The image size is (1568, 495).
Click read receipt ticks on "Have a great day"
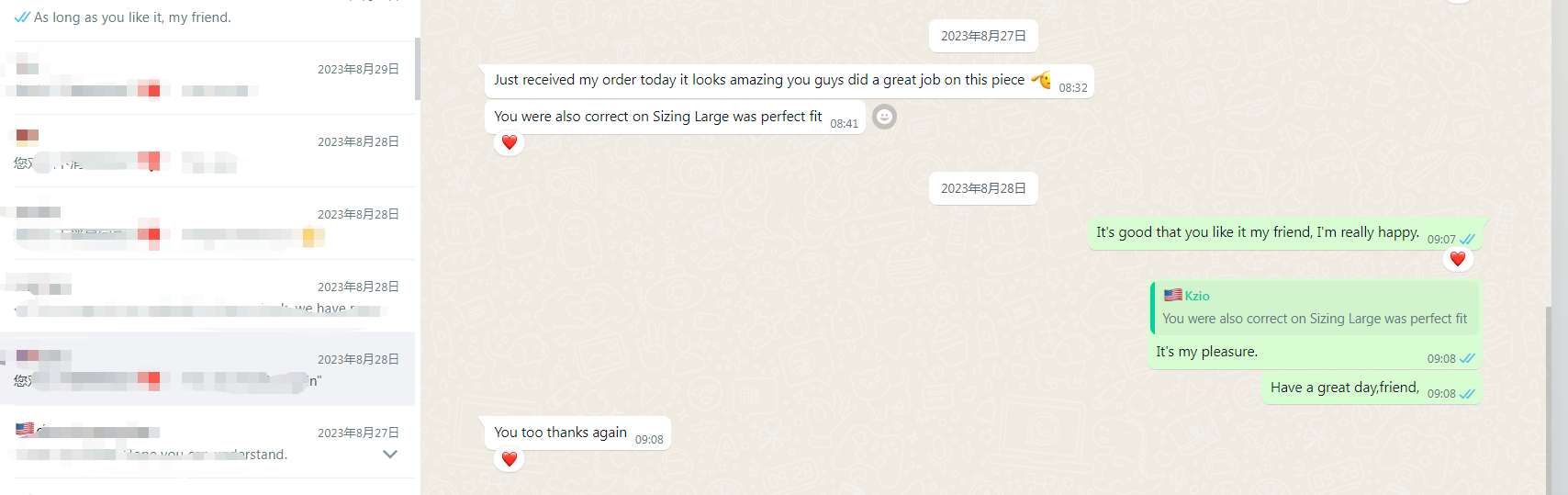pyautogui.click(x=1467, y=394)
